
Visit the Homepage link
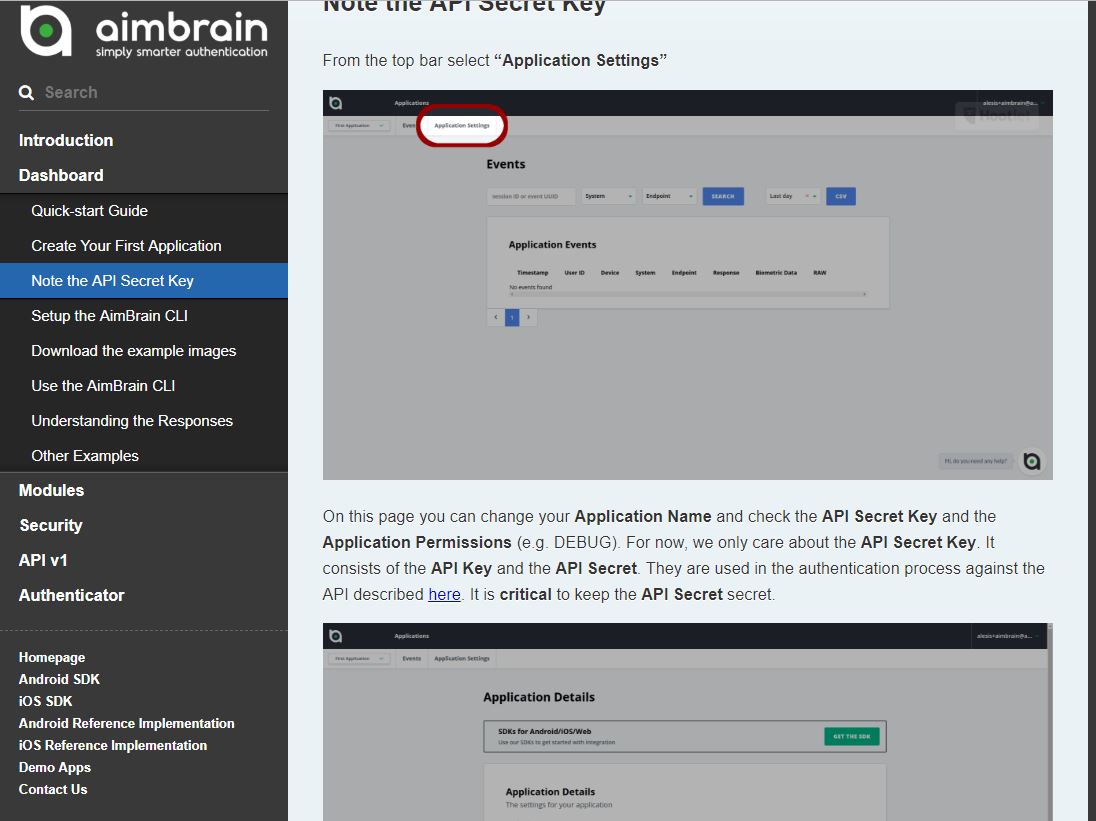click(x=52, y=657)
